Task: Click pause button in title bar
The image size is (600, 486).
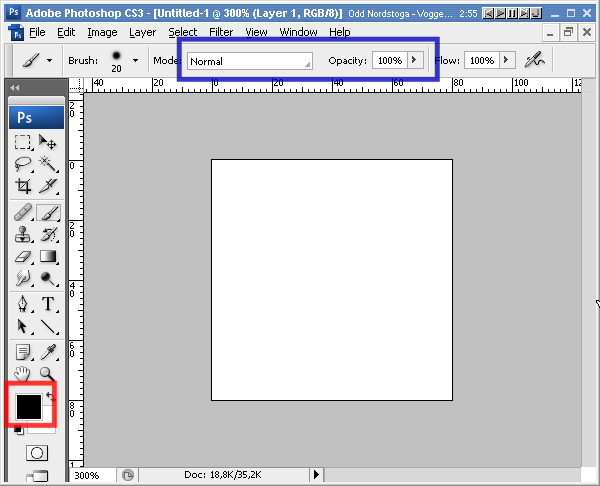Action: click(x=512, y=14)
